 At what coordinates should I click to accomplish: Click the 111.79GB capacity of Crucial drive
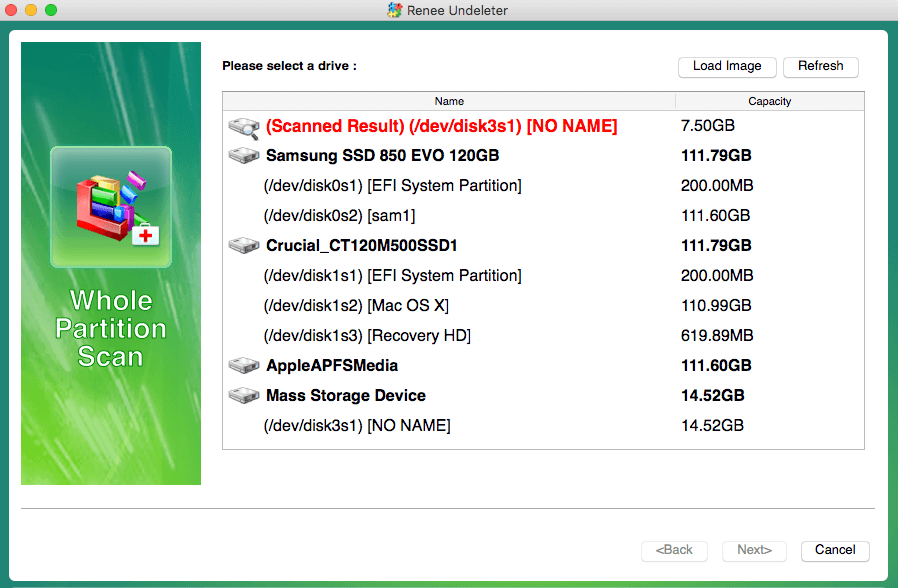(x=716, y=245)
